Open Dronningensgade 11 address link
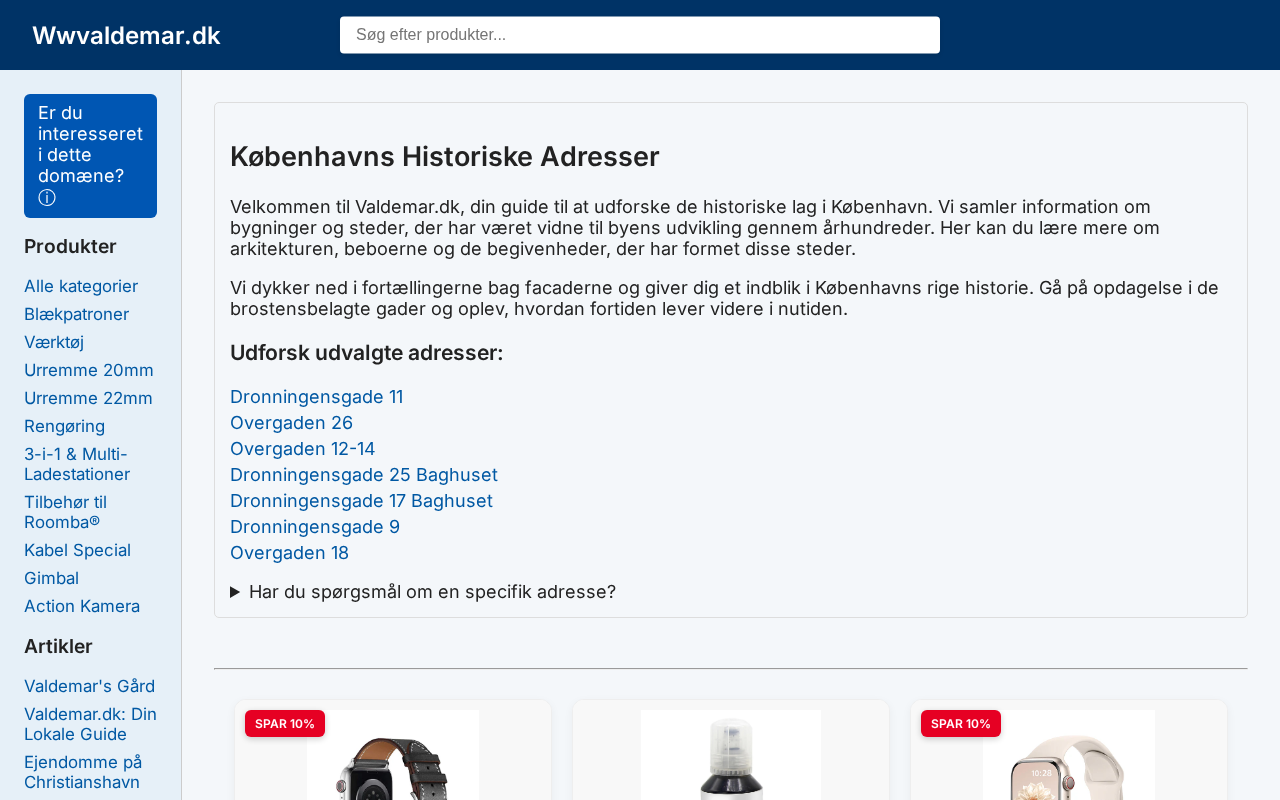Screen dimensions: 1280x800 tap(317, 397)
